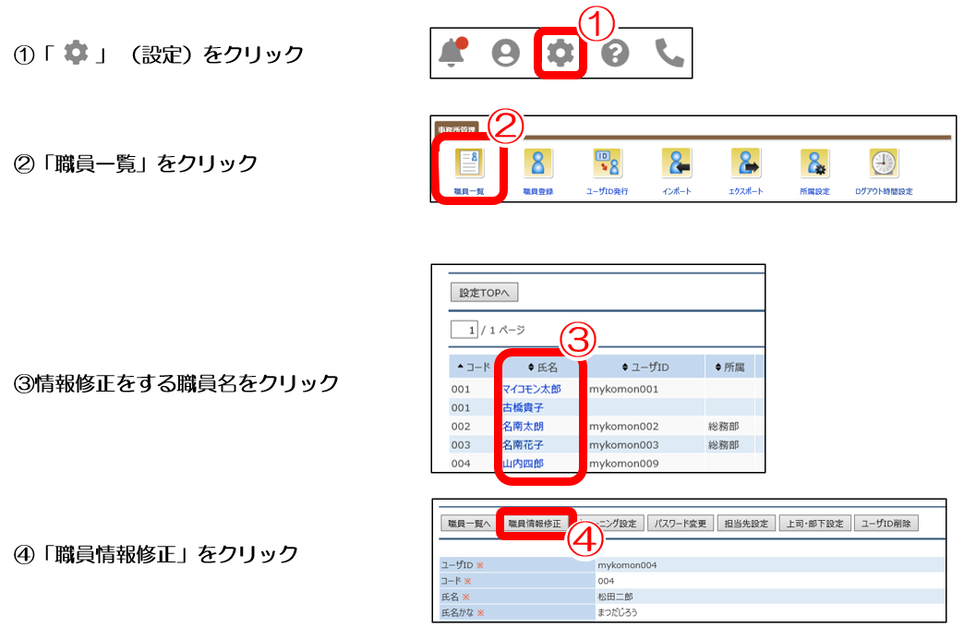Image resolution: width=964 pixels, height=628 pixels.
Task: Select the パスワード変更 tab button
Action: (682, 523)
